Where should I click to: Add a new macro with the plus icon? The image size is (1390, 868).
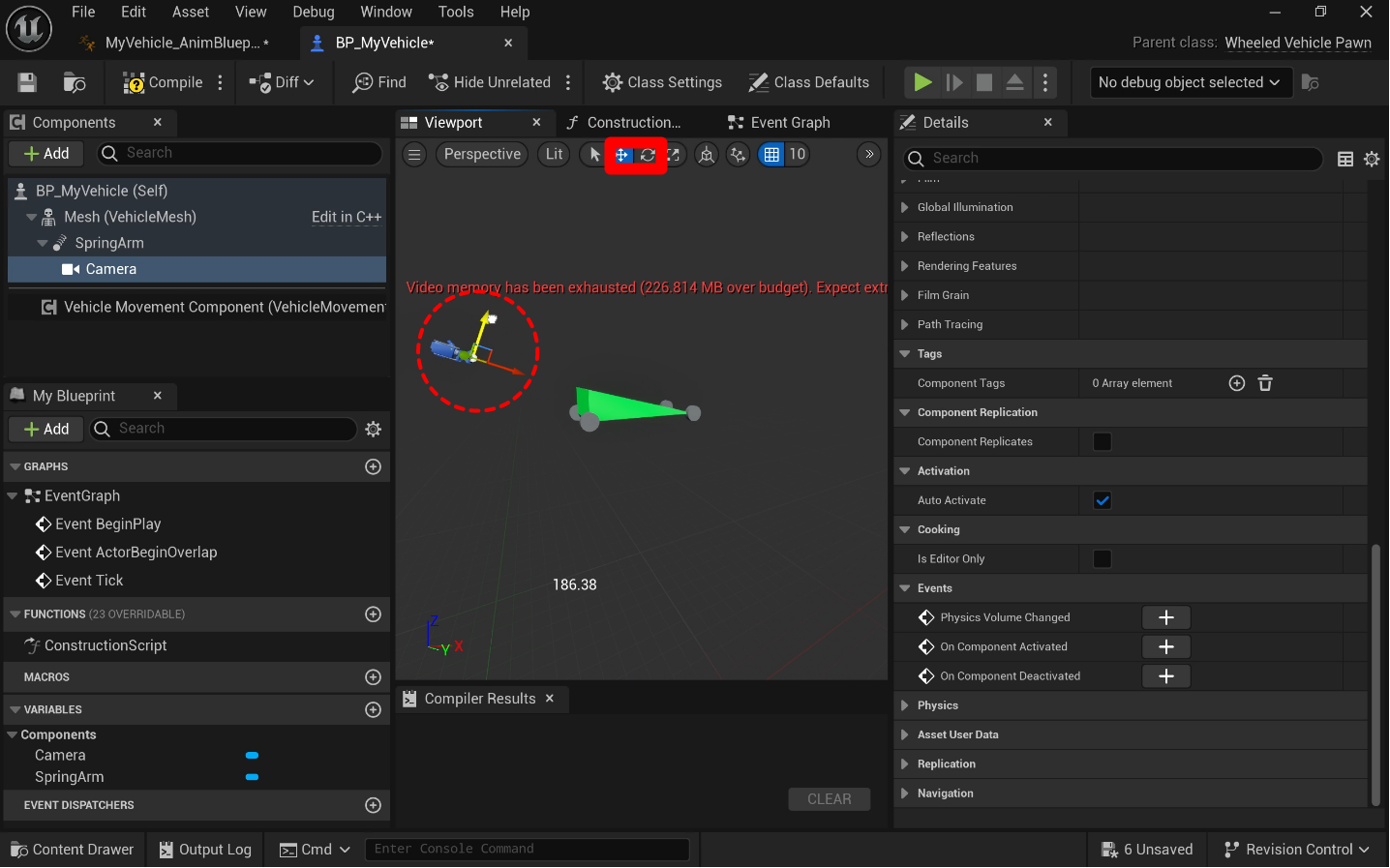[x=373, y=677]
